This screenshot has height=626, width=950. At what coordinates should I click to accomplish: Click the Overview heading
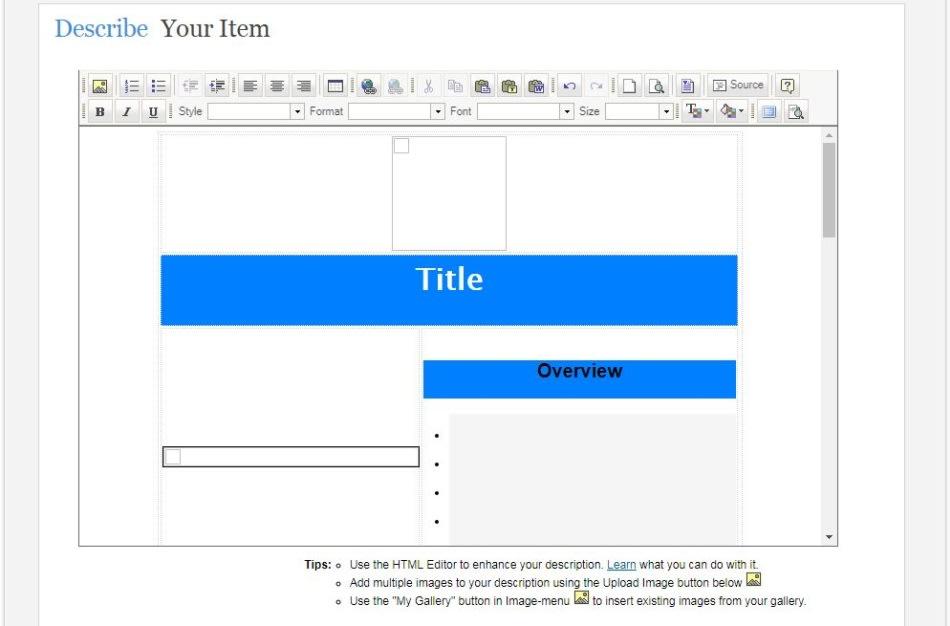point(579,371)
